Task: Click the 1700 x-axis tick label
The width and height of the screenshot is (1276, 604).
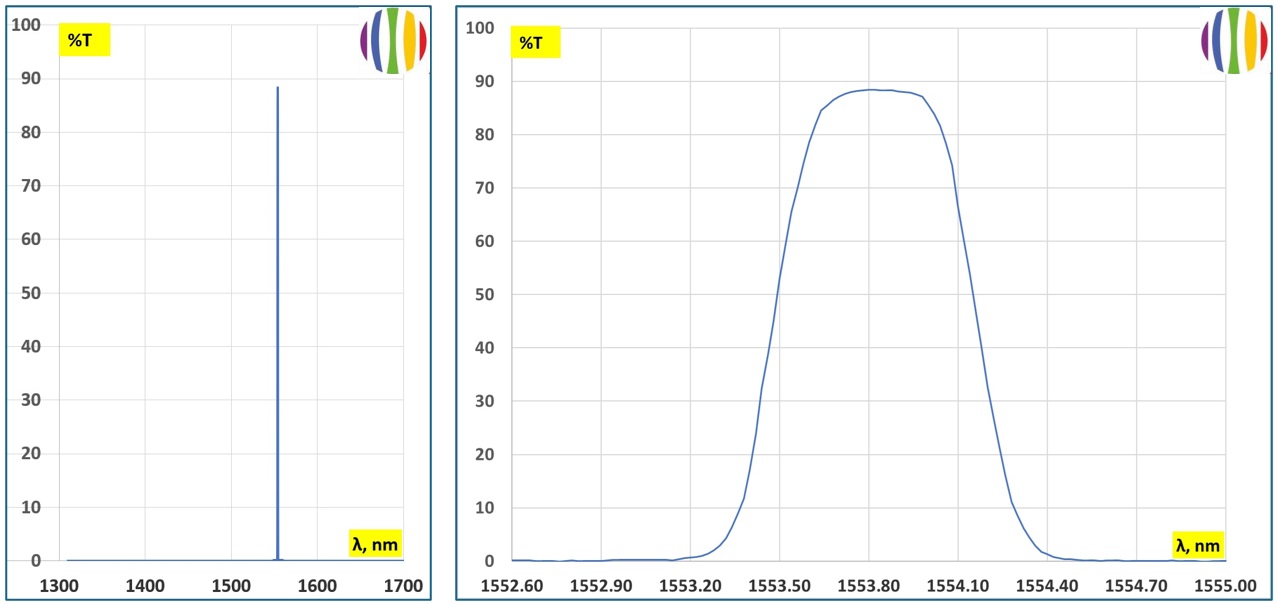Action: (403, 585)
